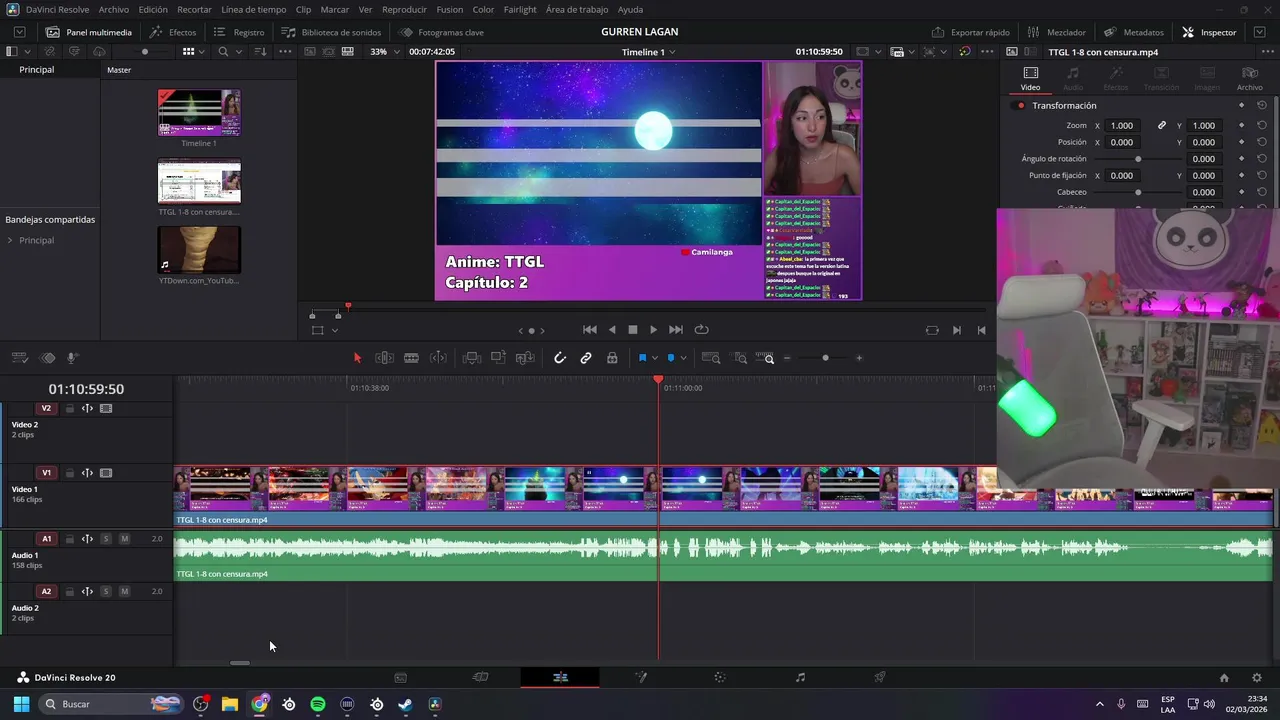The width and height of the screenshot is (1280, 720).
Task: Open viewer transform overlay dropdown
Action: click(x=334, y=331)
